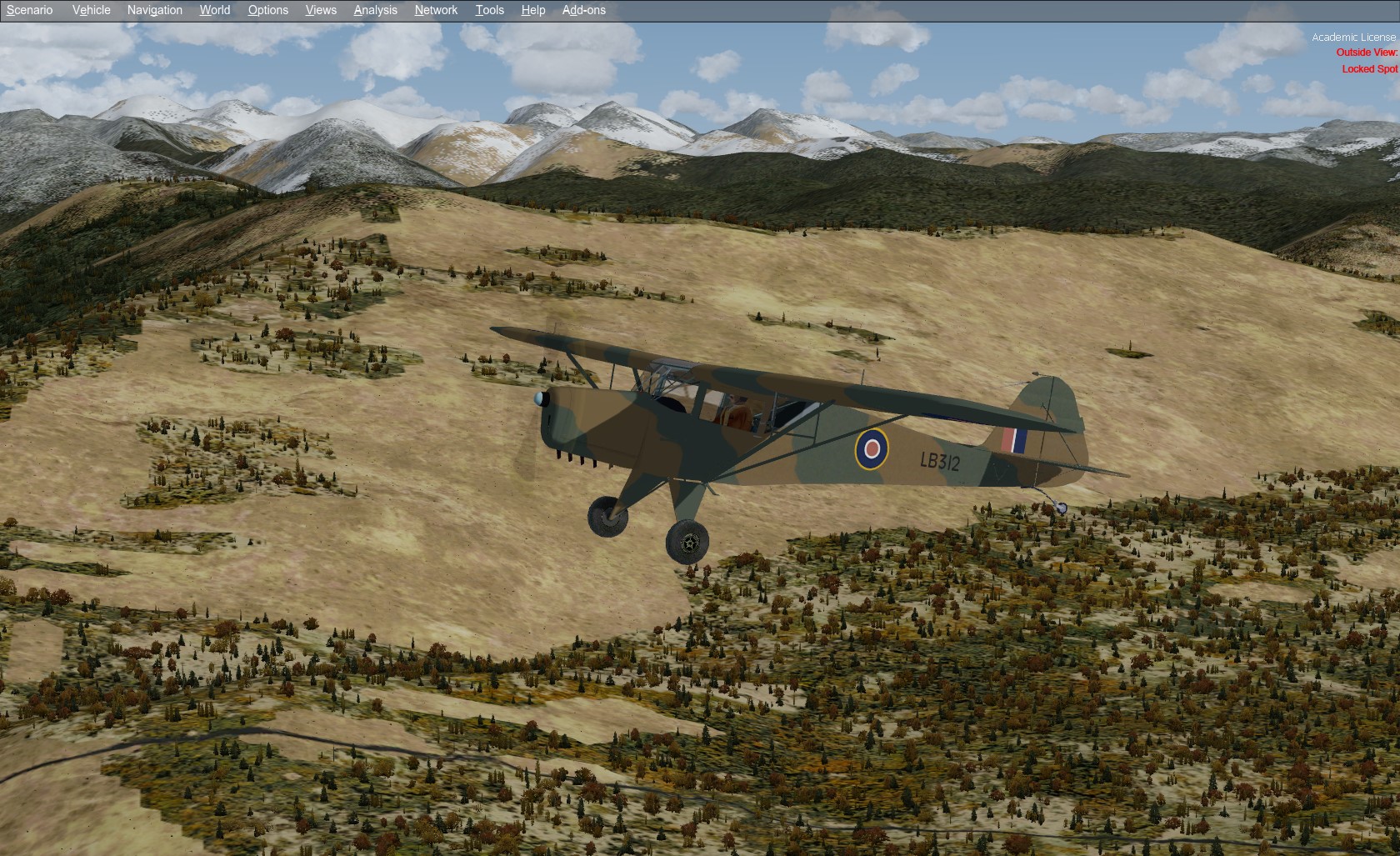Click the LB312 registration marking
The height and width of the screenshot is (856, 1400).
point(940,461)
